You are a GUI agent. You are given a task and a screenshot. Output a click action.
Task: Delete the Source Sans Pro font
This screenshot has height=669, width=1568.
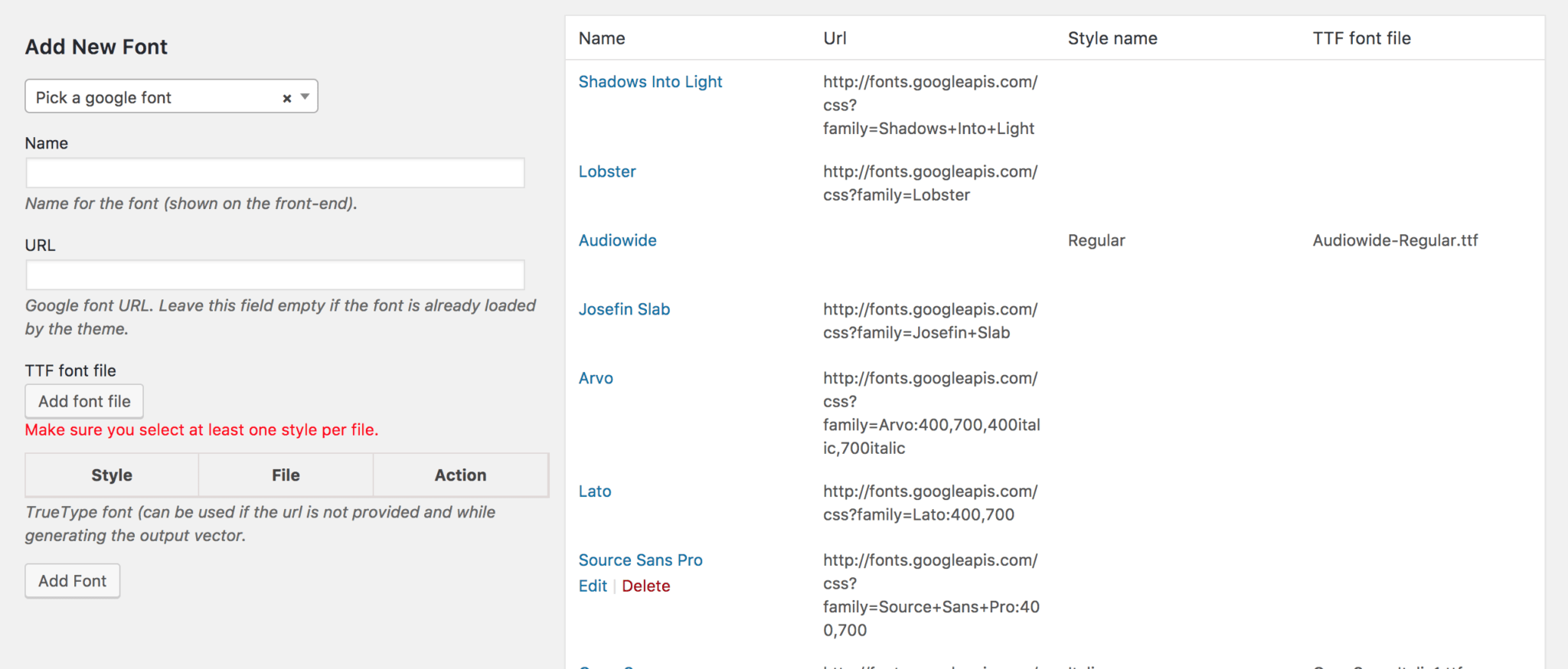[x=645, y=586]
